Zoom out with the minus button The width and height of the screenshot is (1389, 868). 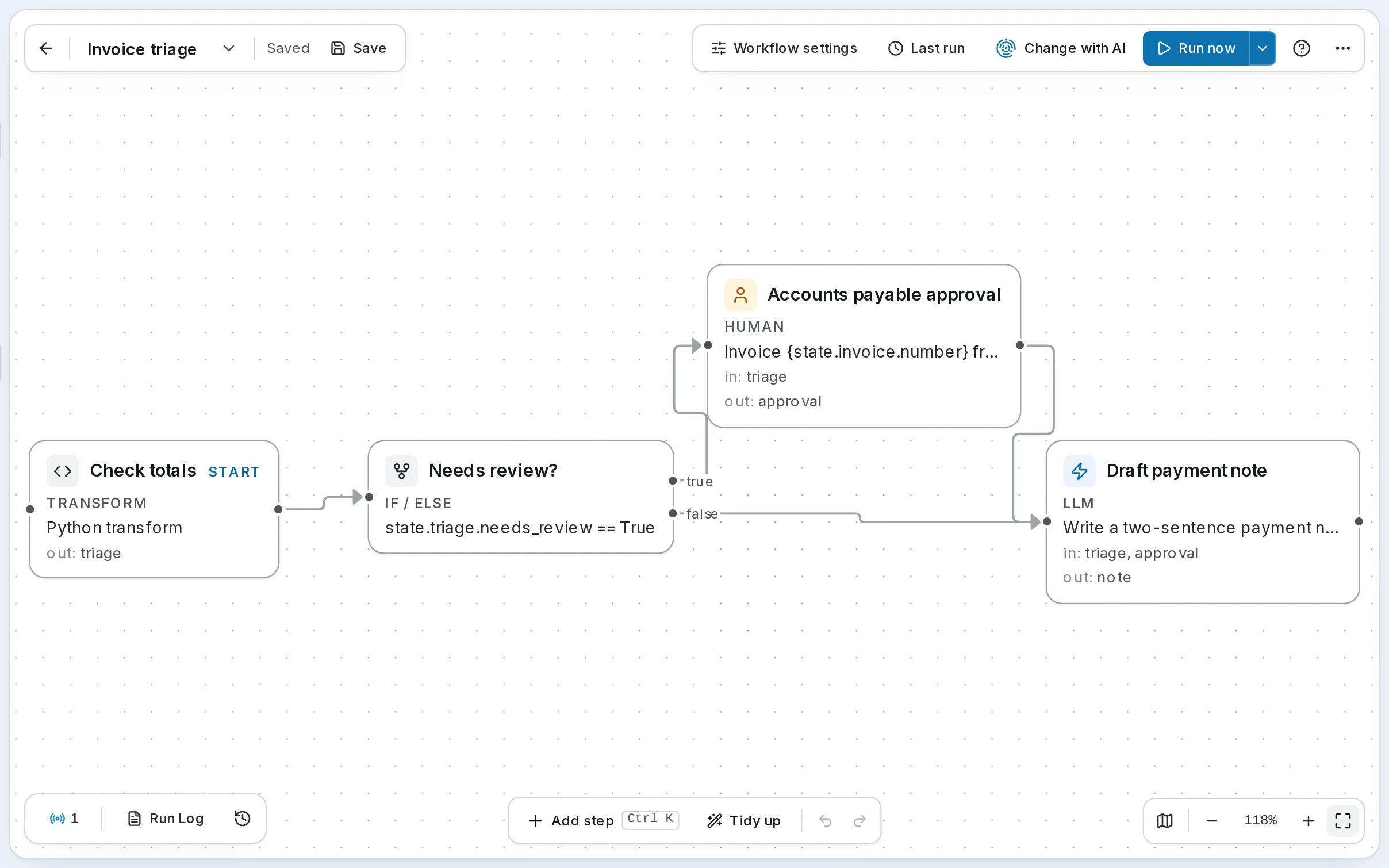pyautogui.click(x=1212, y=820)
